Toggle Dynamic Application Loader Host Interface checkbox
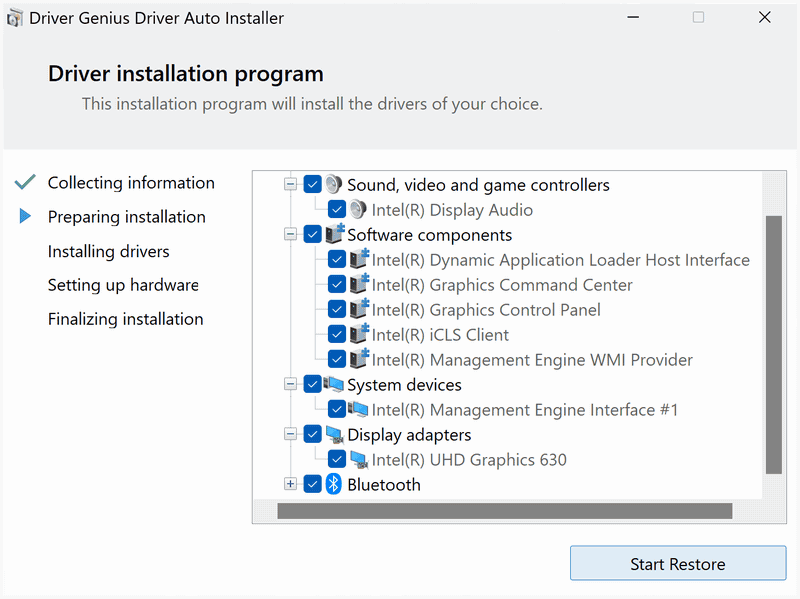The image size is (800, 599). pyautogui.click(x=337, y=259)
